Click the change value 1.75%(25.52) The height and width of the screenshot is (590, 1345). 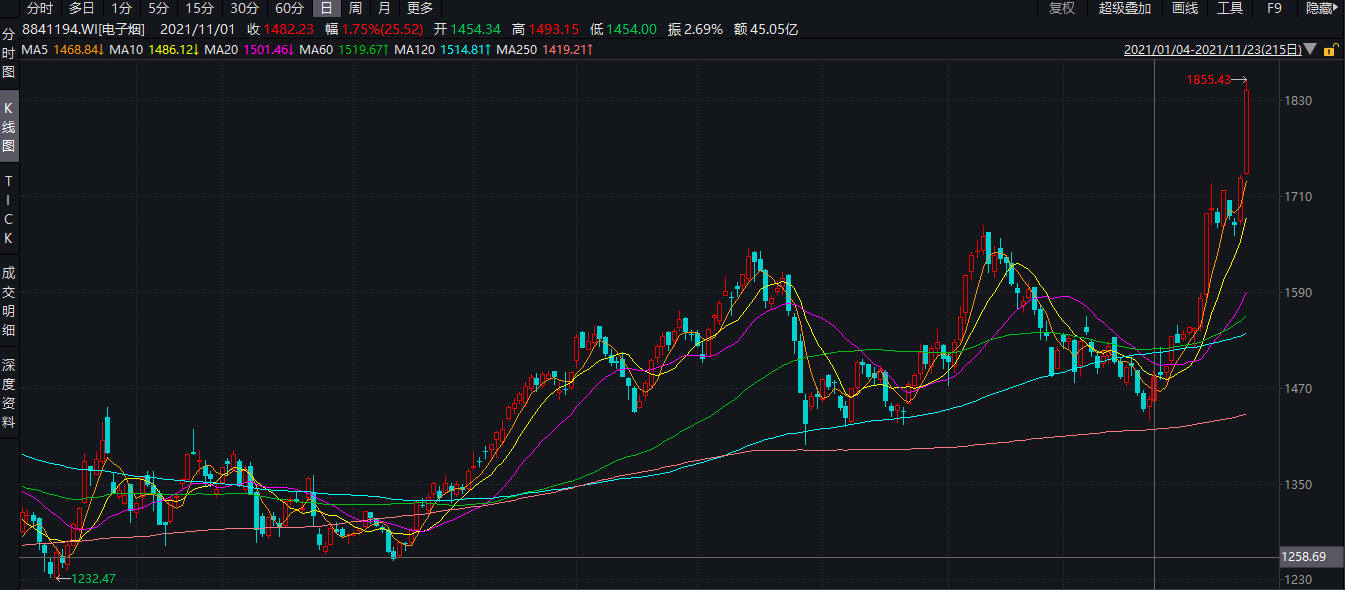(384, 29)
